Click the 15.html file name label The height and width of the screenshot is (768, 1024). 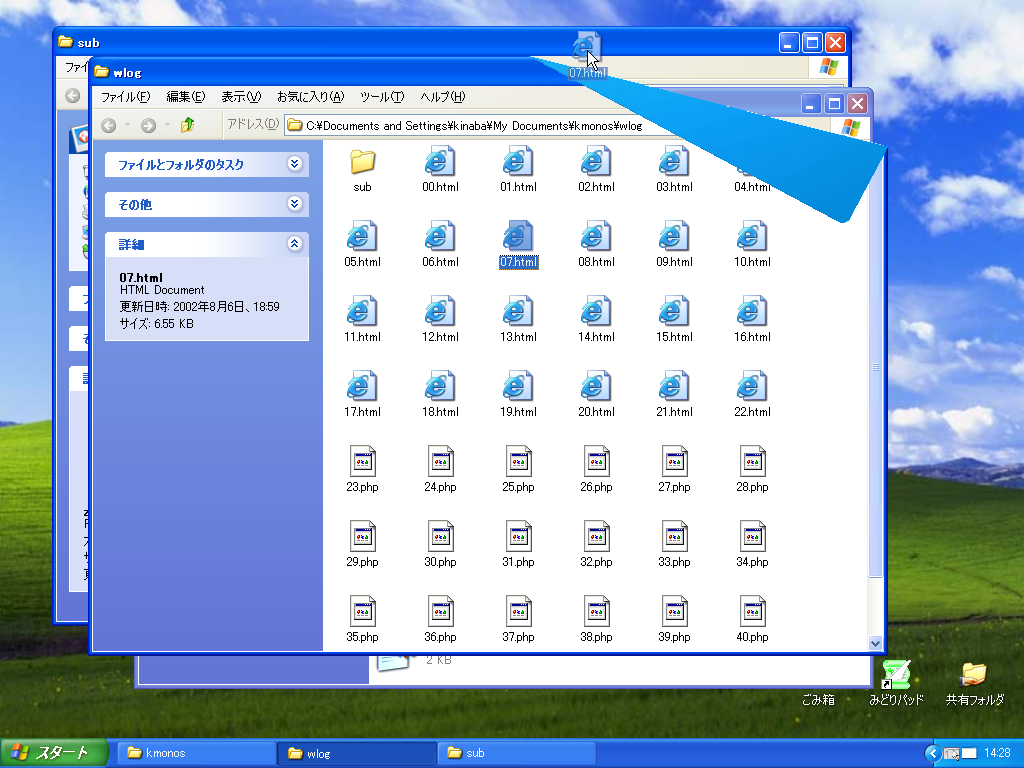click(x=674, y=337)
